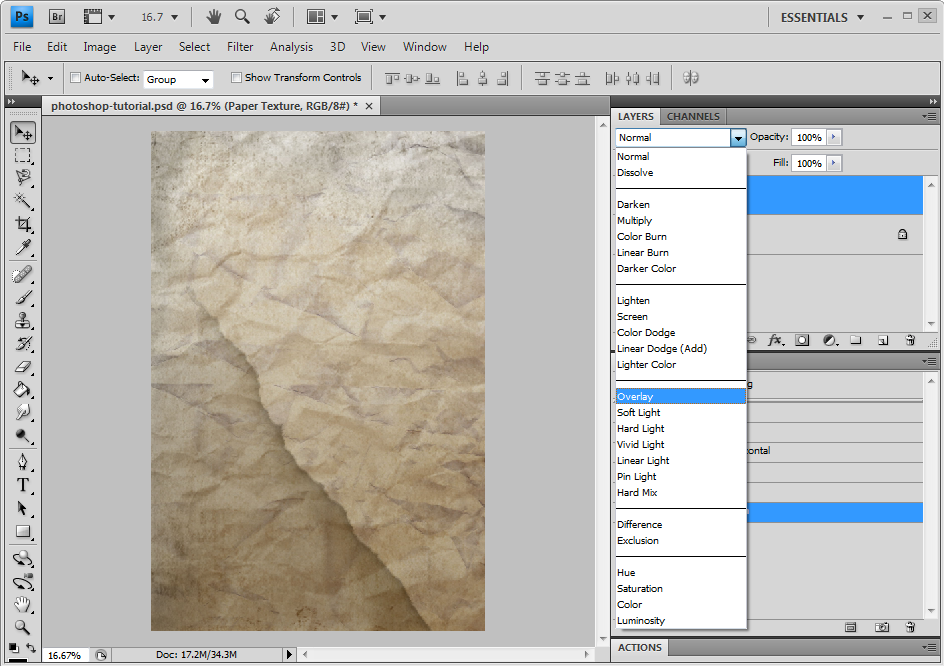This screenshot has width=944, height=666.
Task: Switch to the CHANNELS tab
Action: 693,116
